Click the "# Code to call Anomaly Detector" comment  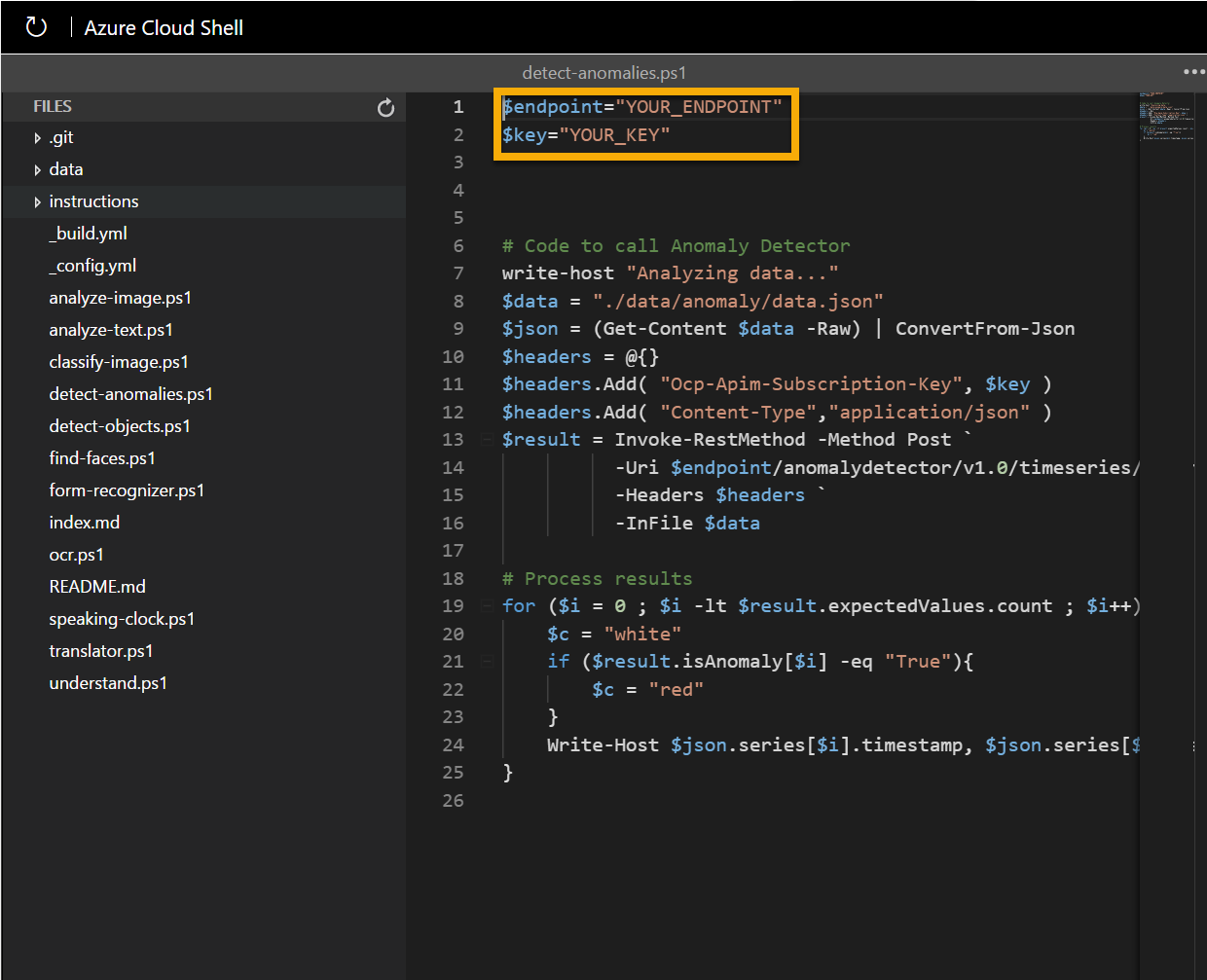coord(677,246)
